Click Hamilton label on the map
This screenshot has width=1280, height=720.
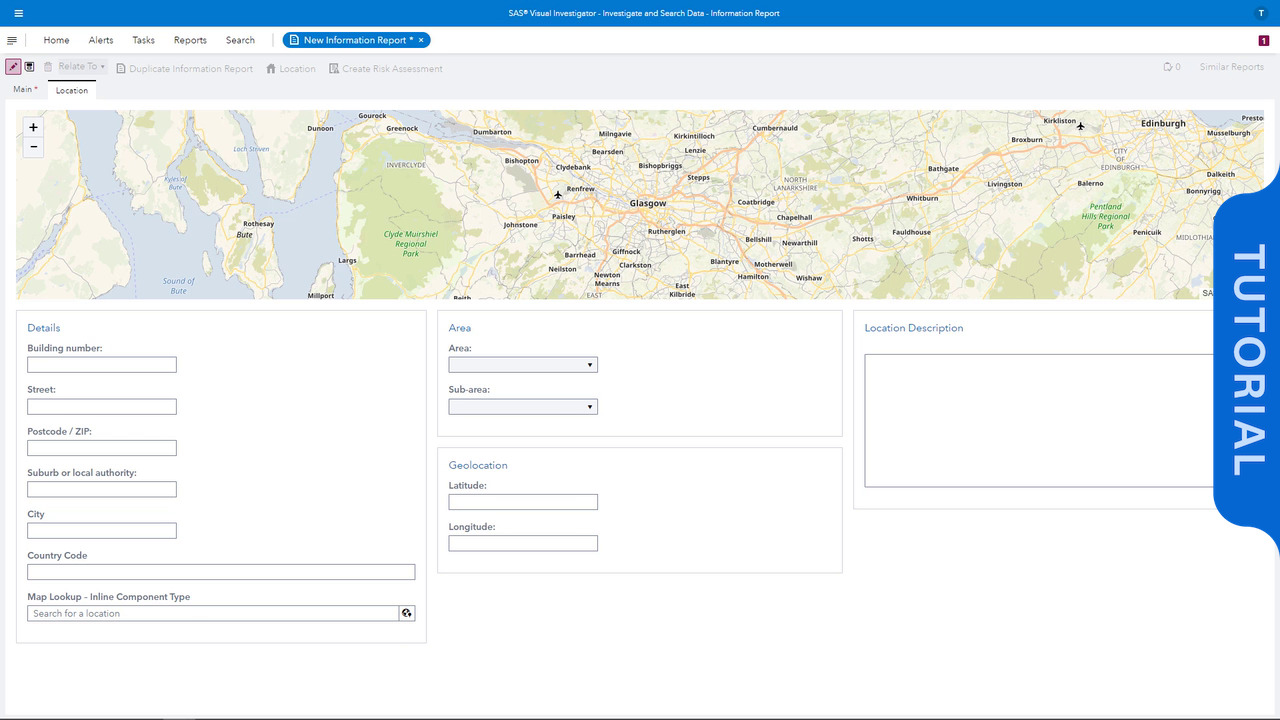(753, 276)
